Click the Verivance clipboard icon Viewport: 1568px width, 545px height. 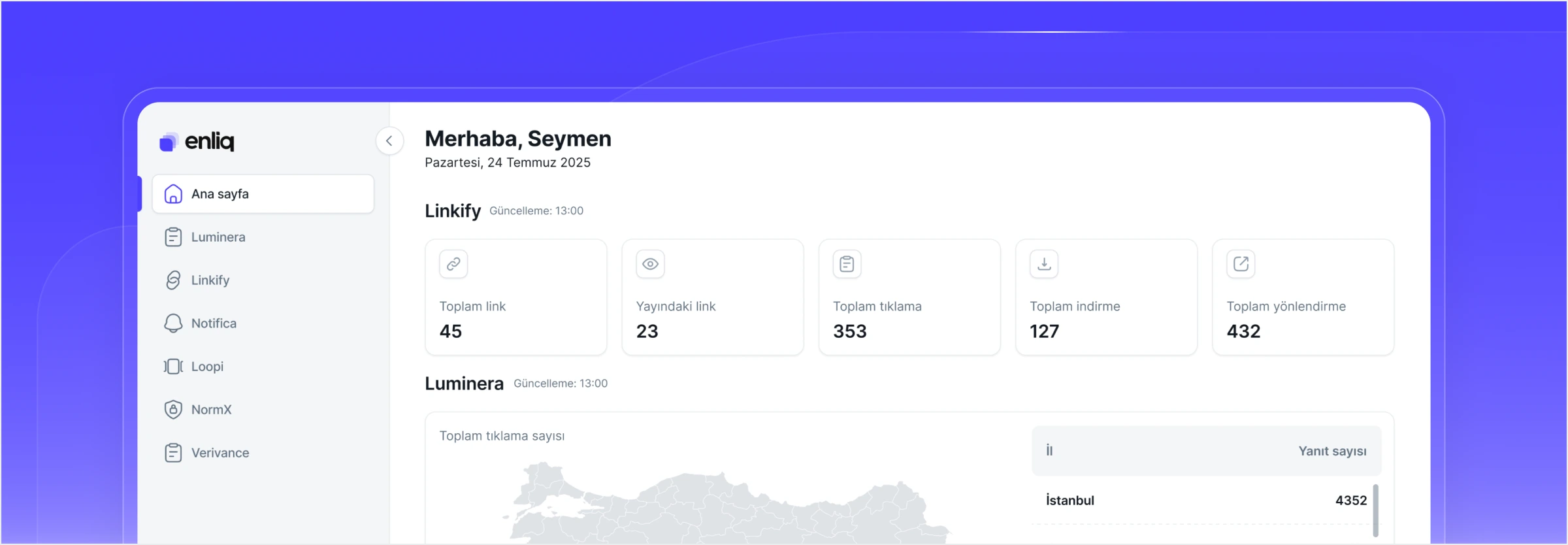pos(173,453)
